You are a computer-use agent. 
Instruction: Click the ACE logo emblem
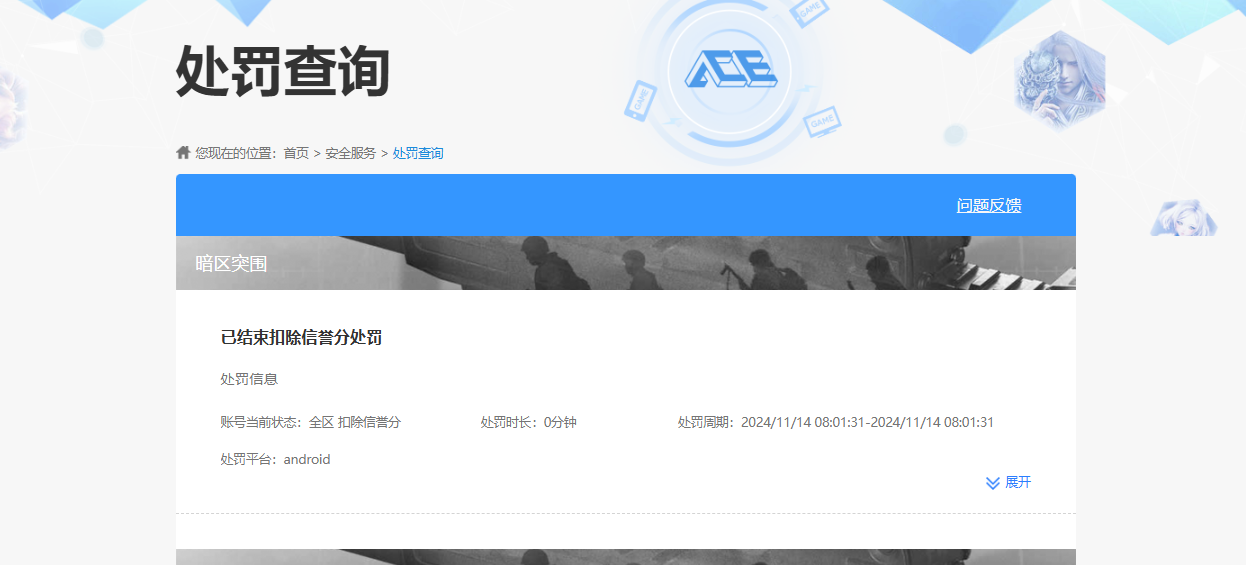point(730,72)
